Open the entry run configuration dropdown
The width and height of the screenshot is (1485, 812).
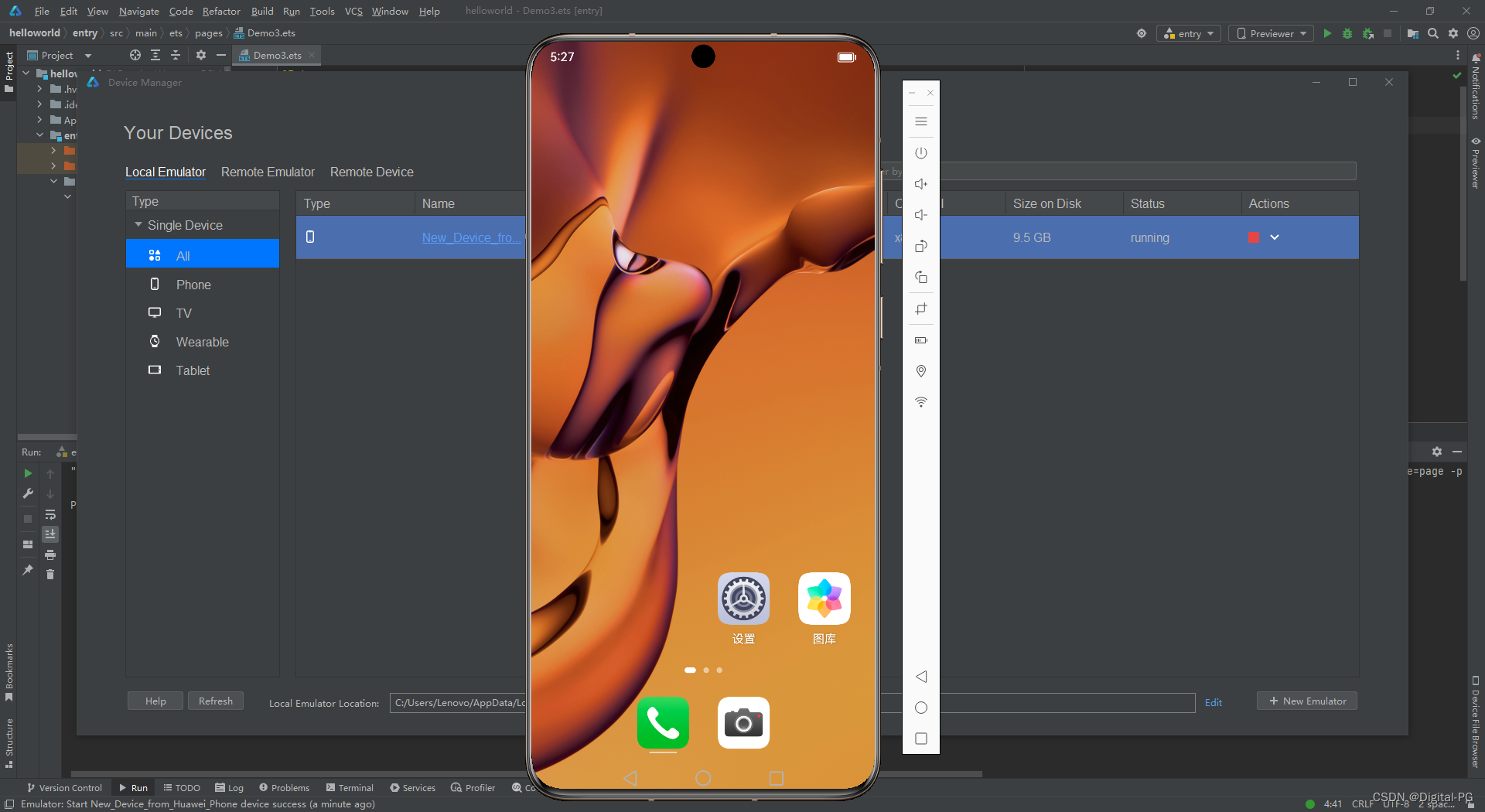[1189, 33]
